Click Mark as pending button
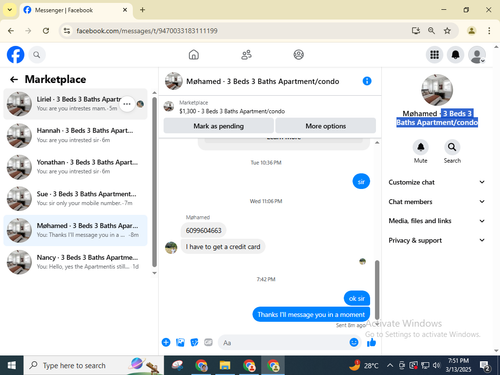 (x=218, y=126)
